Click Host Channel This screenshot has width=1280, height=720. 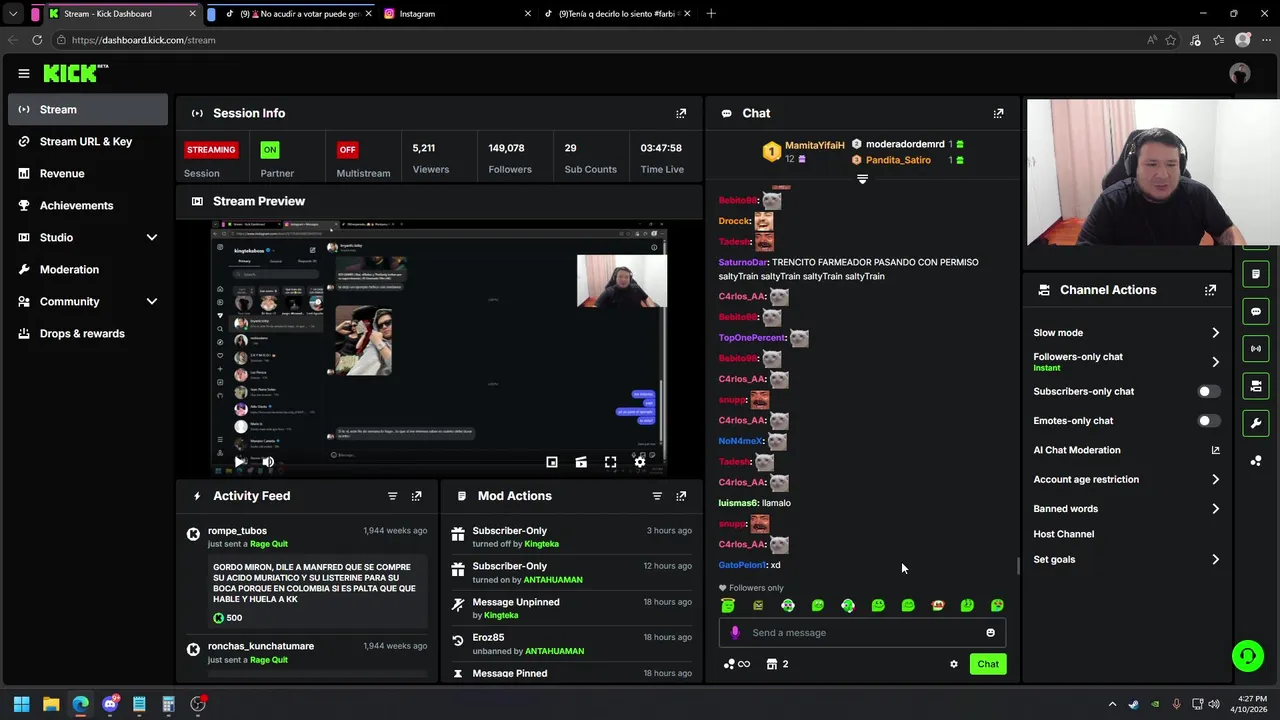coord(1063,534)
